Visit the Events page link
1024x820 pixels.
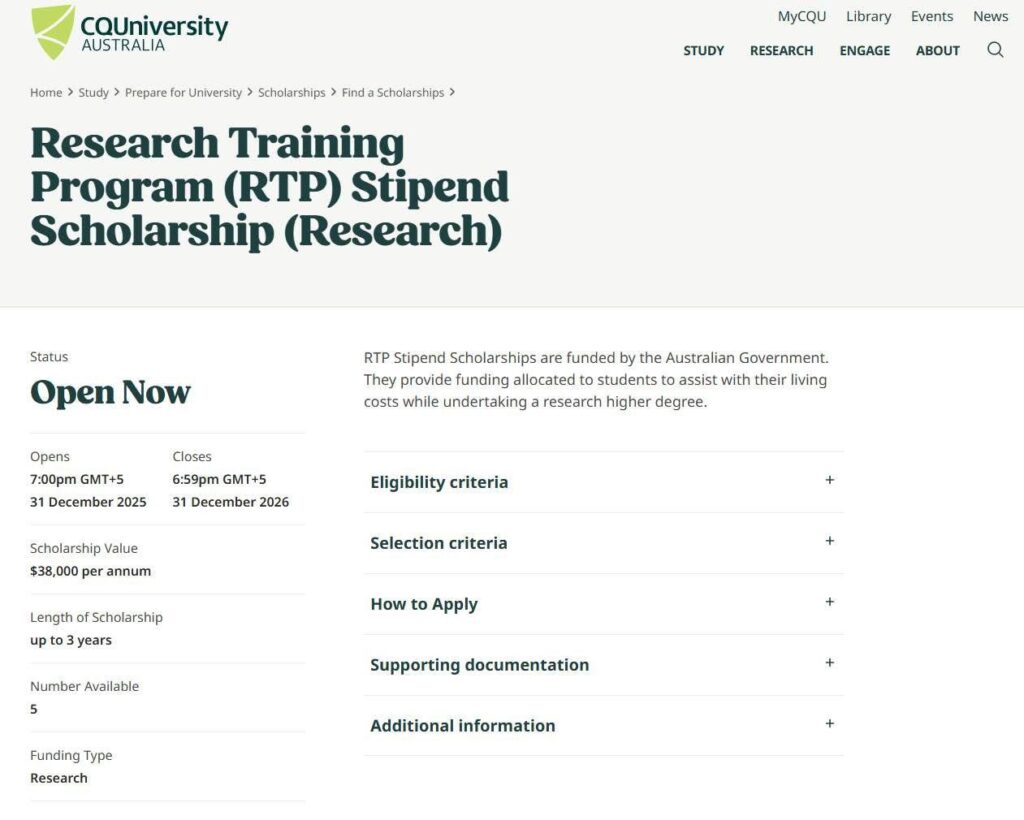pyautogui.click(x=931, y=16)
